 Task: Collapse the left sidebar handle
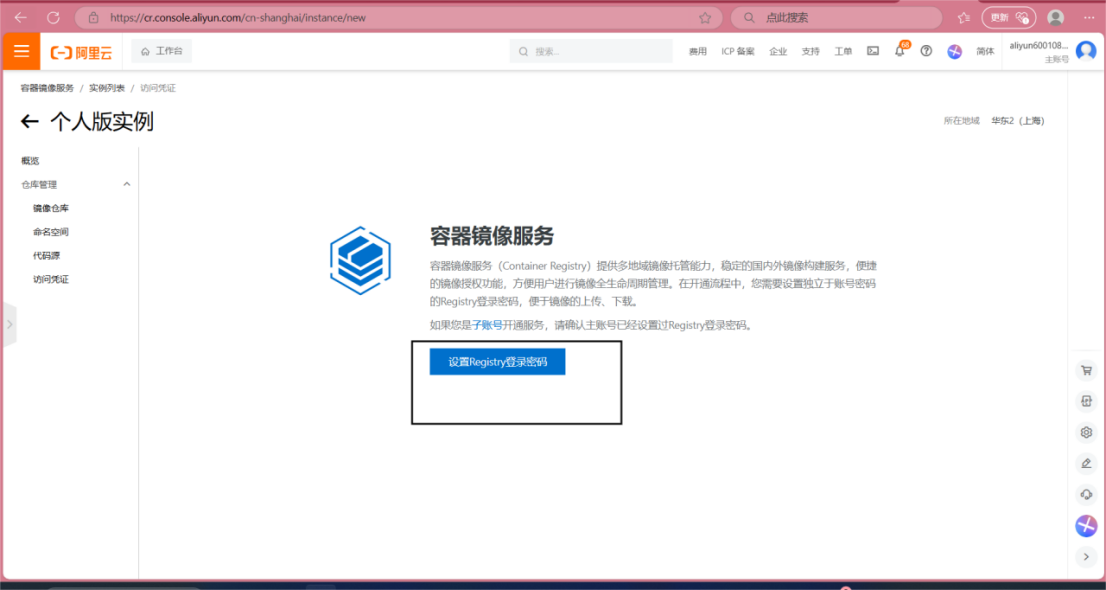tap(9, 324)
